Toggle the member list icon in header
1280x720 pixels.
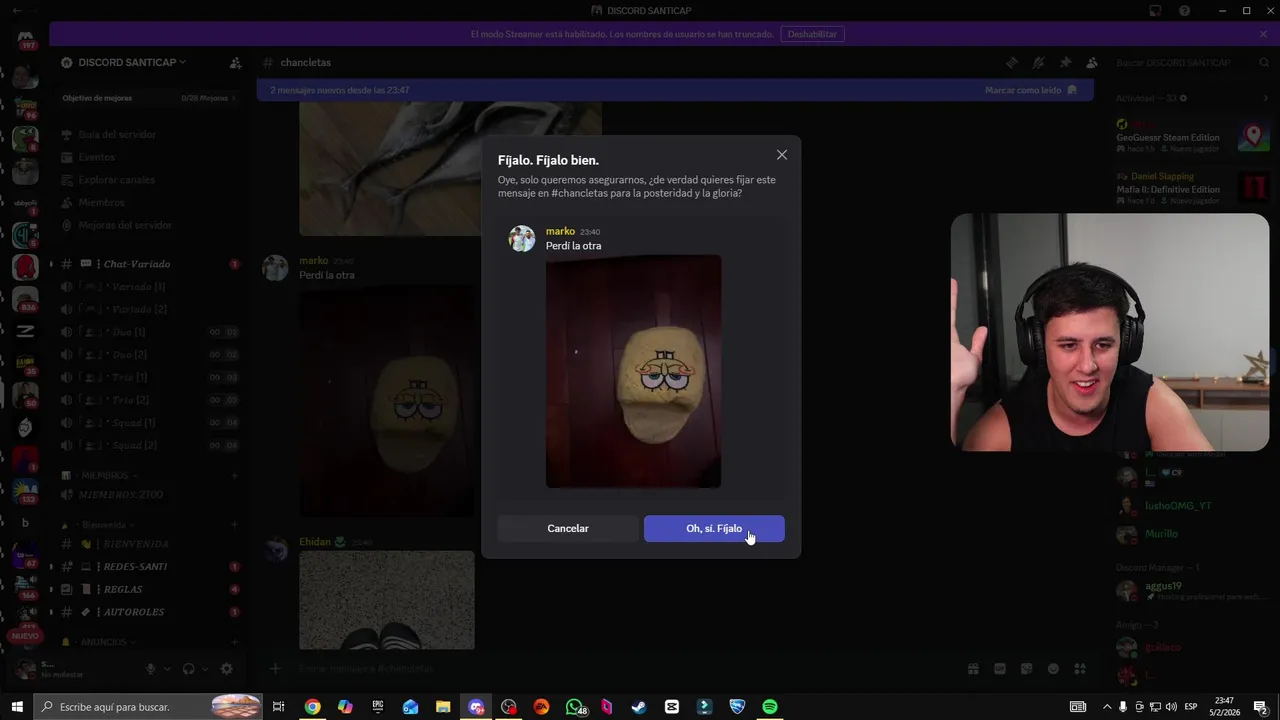point(1091,62)
